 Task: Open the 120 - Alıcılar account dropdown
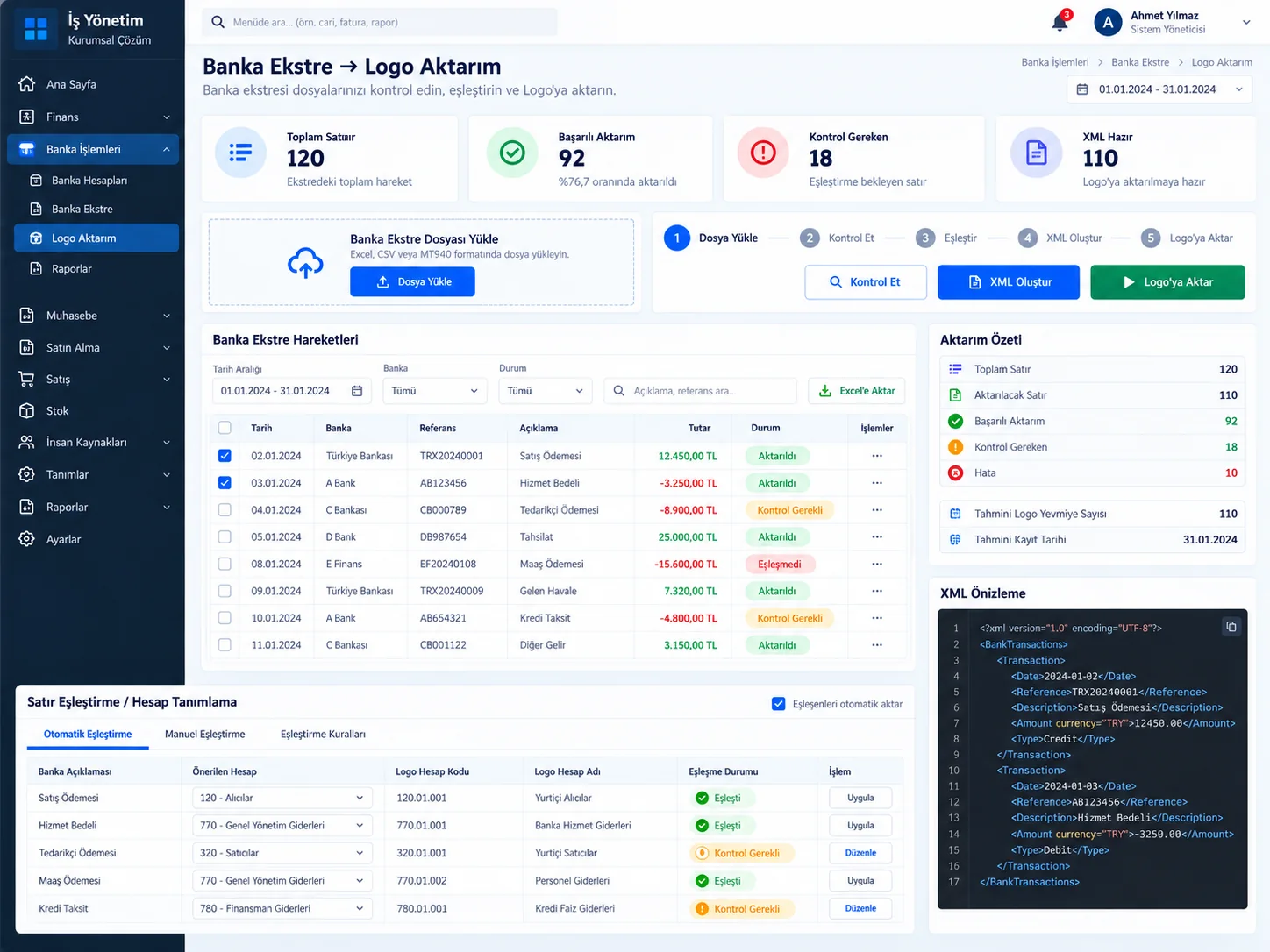(x=282, y=798)
